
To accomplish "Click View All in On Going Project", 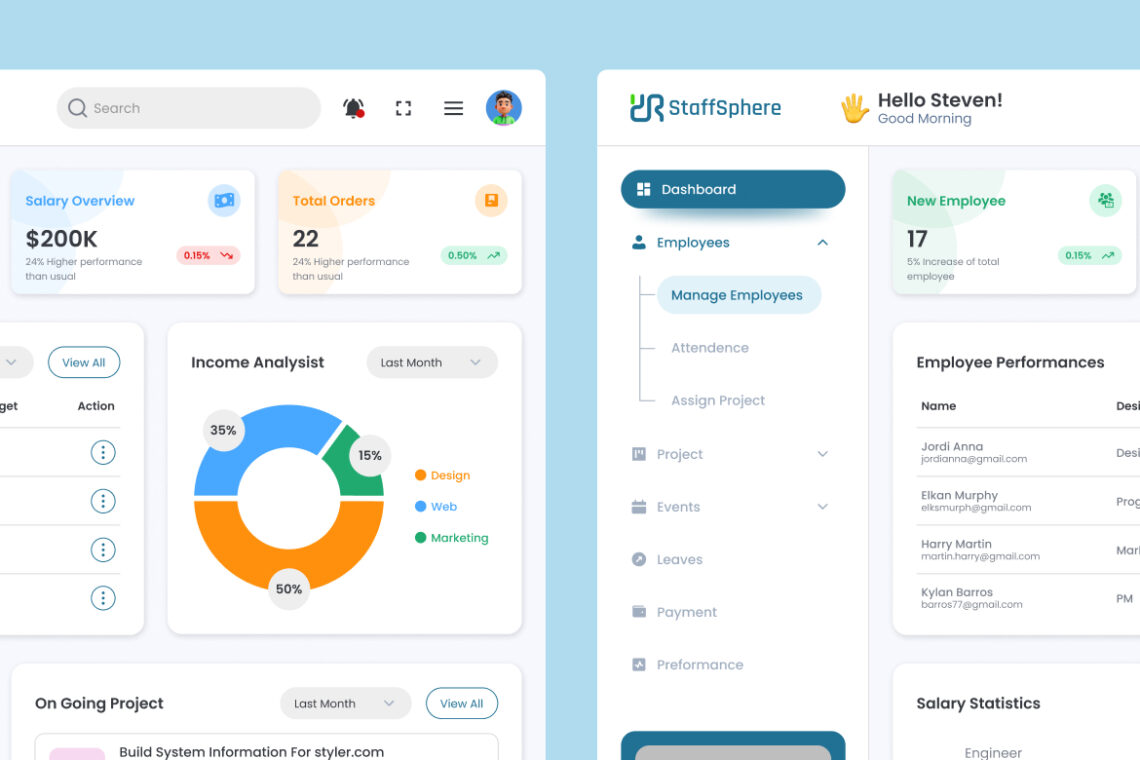I will (462, 703).
